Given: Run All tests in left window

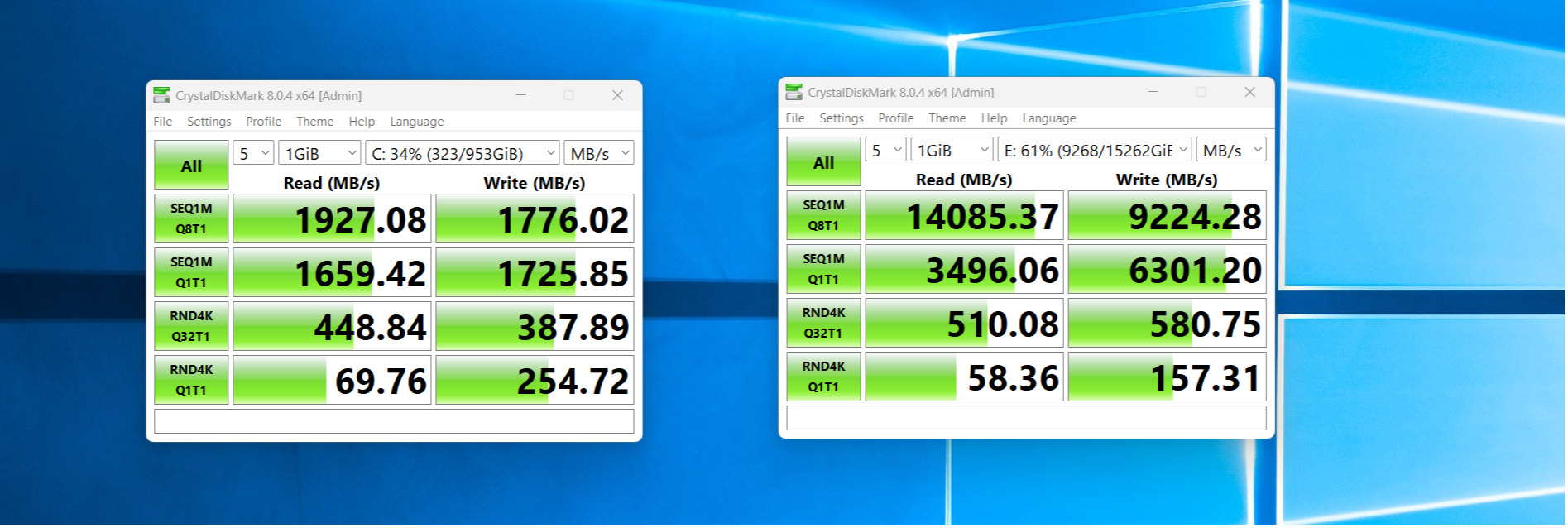Looking at the screenshot, I should tap(191, 166).
